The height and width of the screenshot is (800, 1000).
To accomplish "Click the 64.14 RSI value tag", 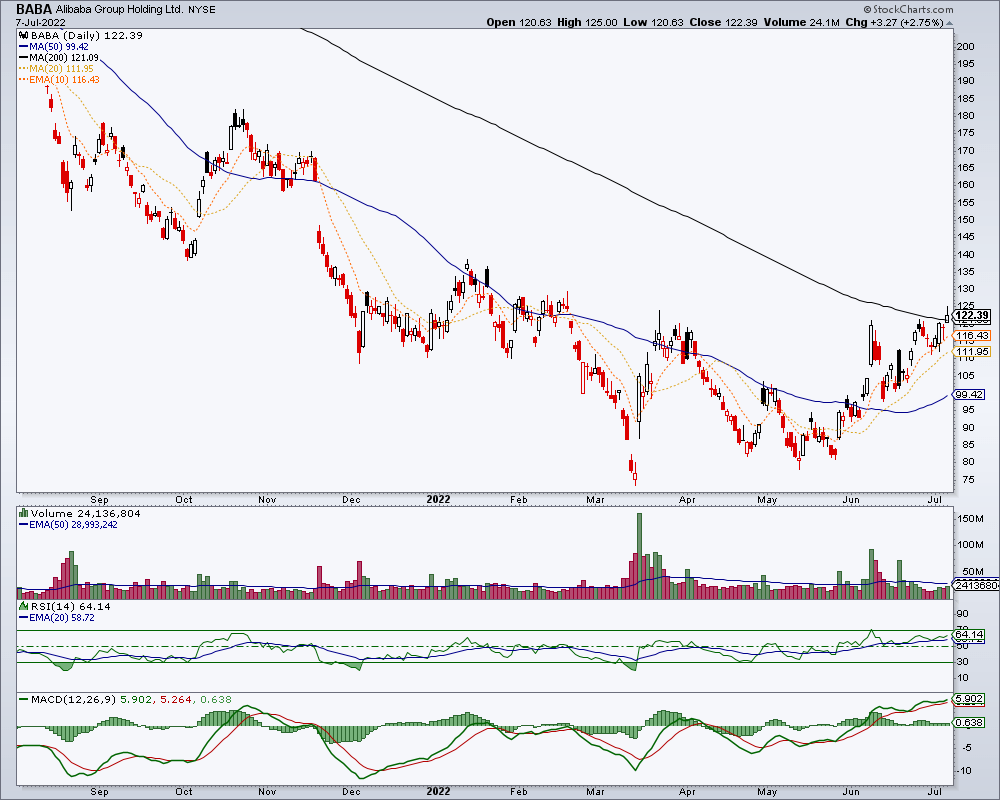I will click(x=970, y=635).
